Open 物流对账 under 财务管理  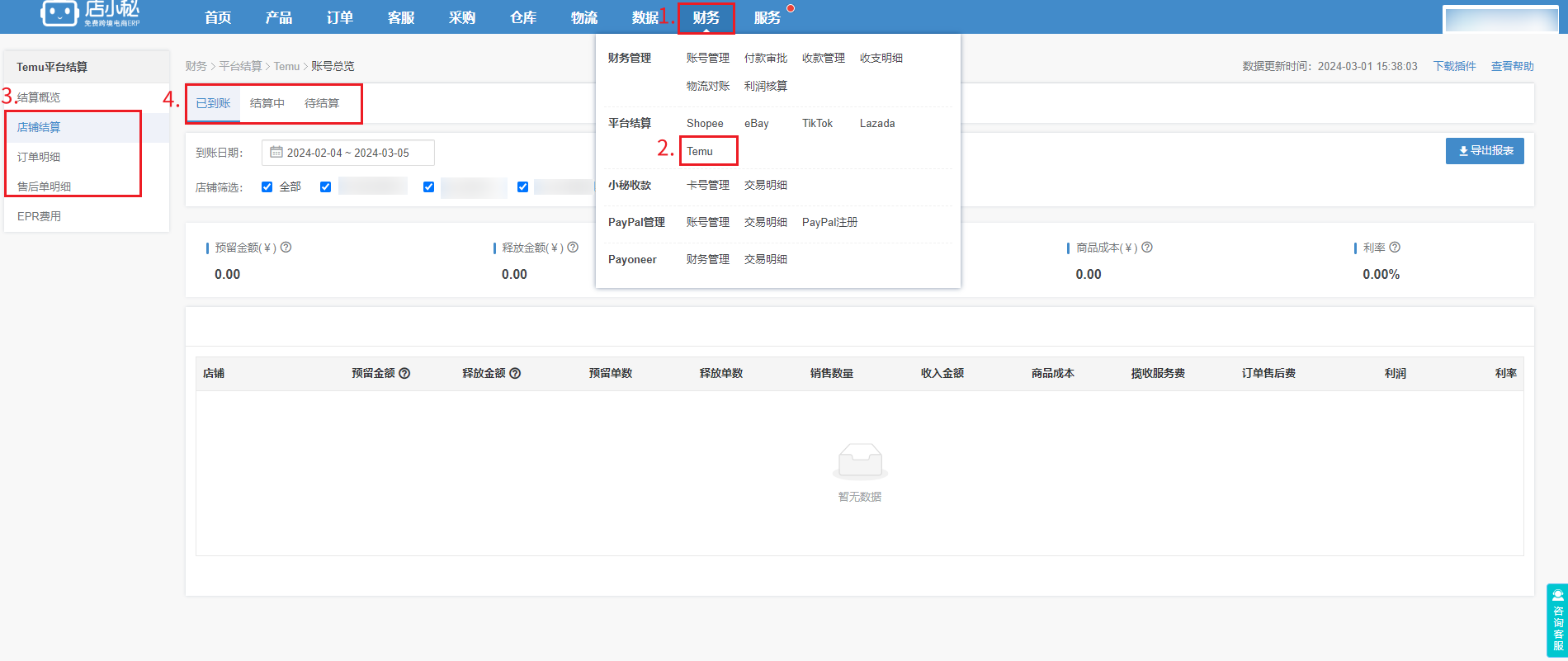708,86
